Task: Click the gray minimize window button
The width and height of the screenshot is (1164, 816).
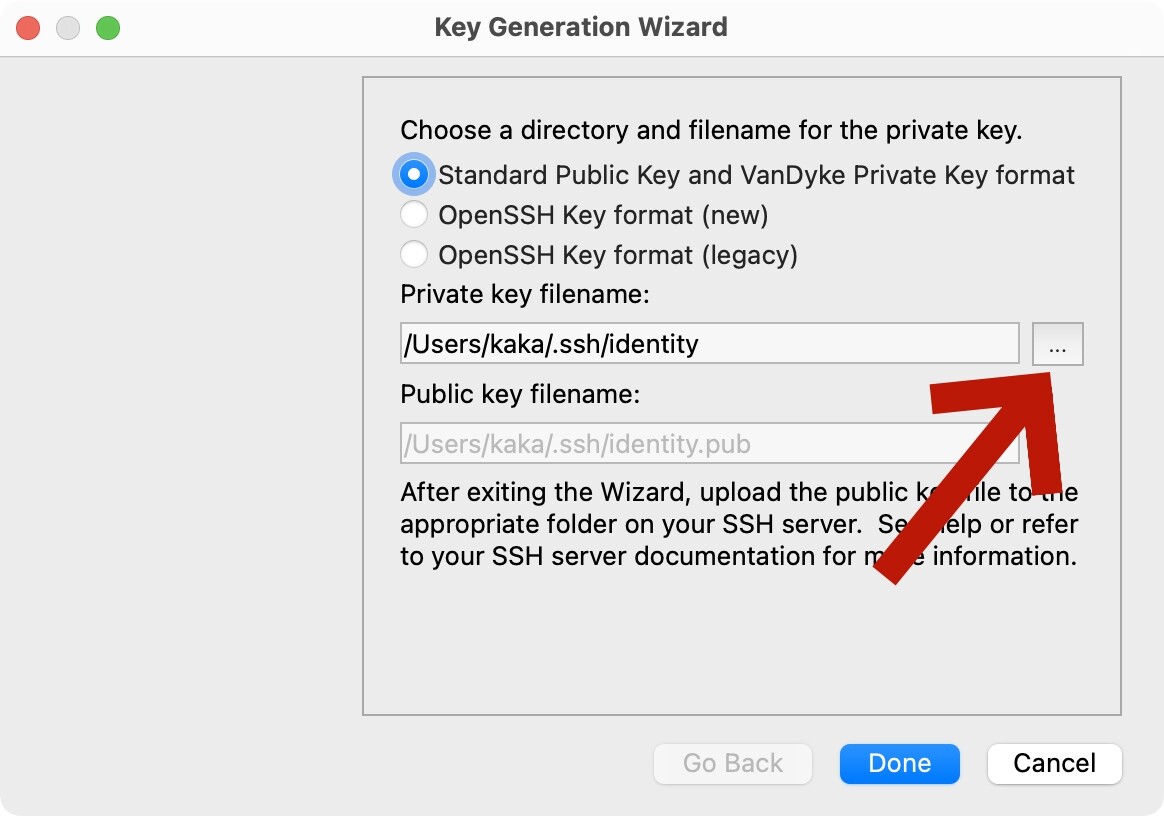Action: (x=68, y=28)
